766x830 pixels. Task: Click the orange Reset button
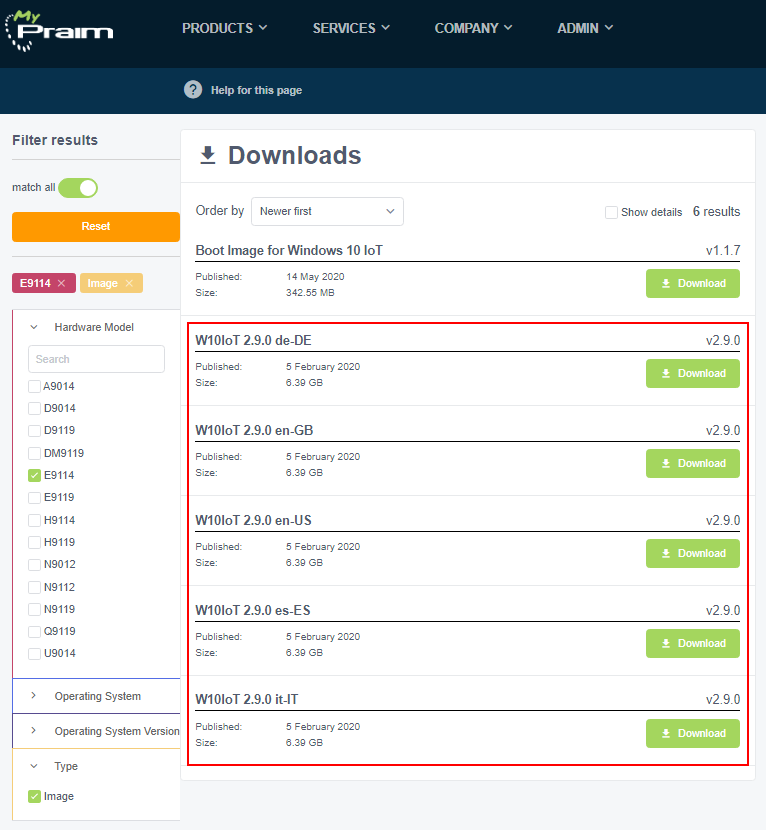[x=96, y=227]
